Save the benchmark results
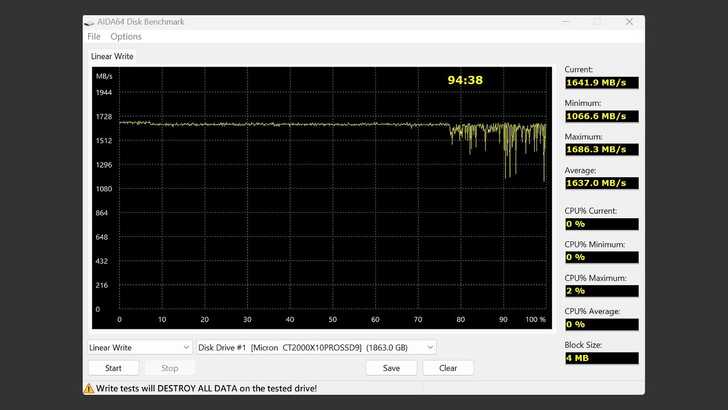The width and height of the screenshot is (728, 410). [391, 368]
